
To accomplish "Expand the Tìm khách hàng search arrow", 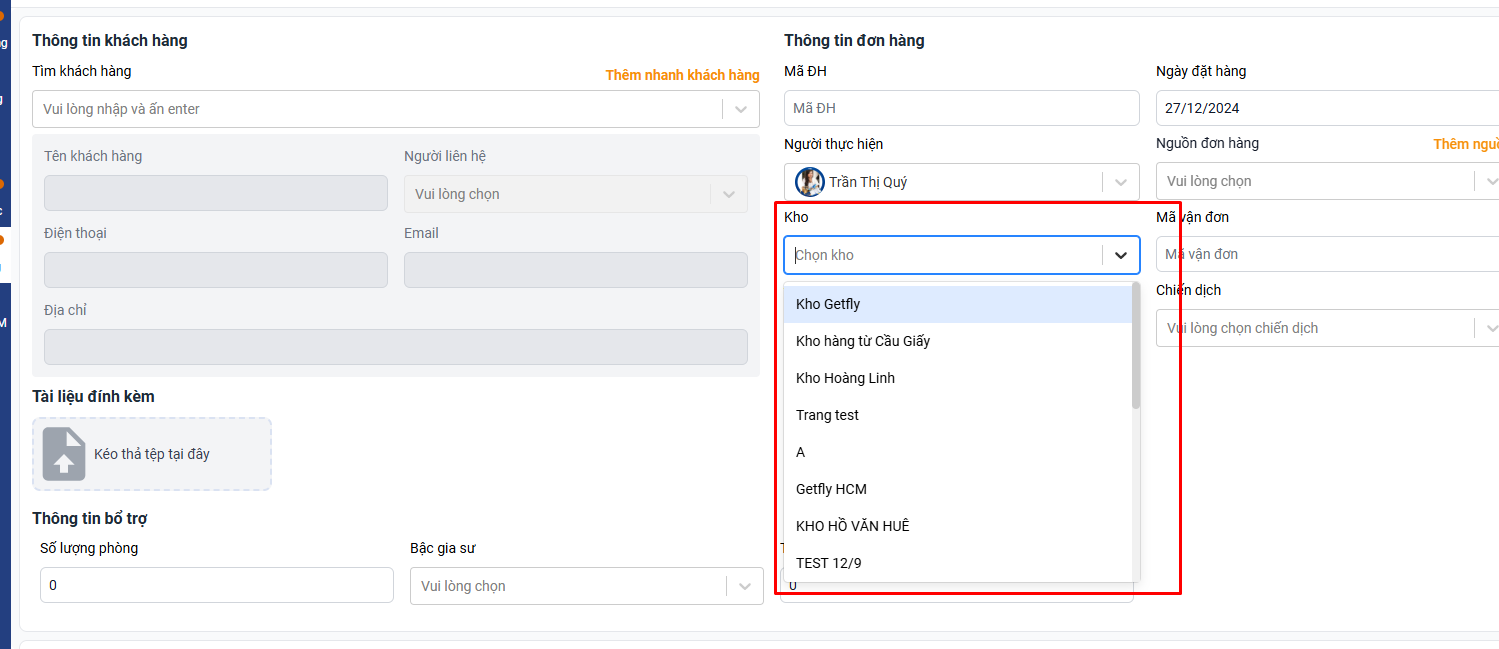I will pyautogui.click(x=741, y=109).
